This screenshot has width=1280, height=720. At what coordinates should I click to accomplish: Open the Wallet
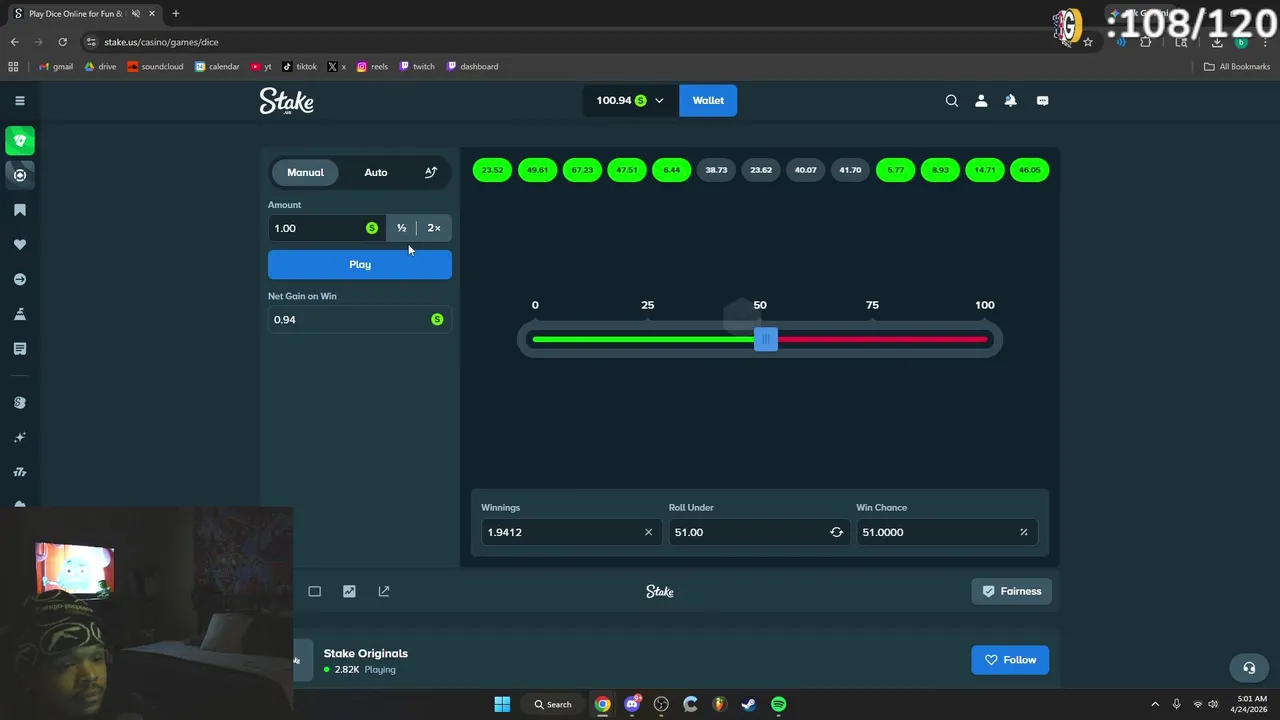[x=708, y=101]
